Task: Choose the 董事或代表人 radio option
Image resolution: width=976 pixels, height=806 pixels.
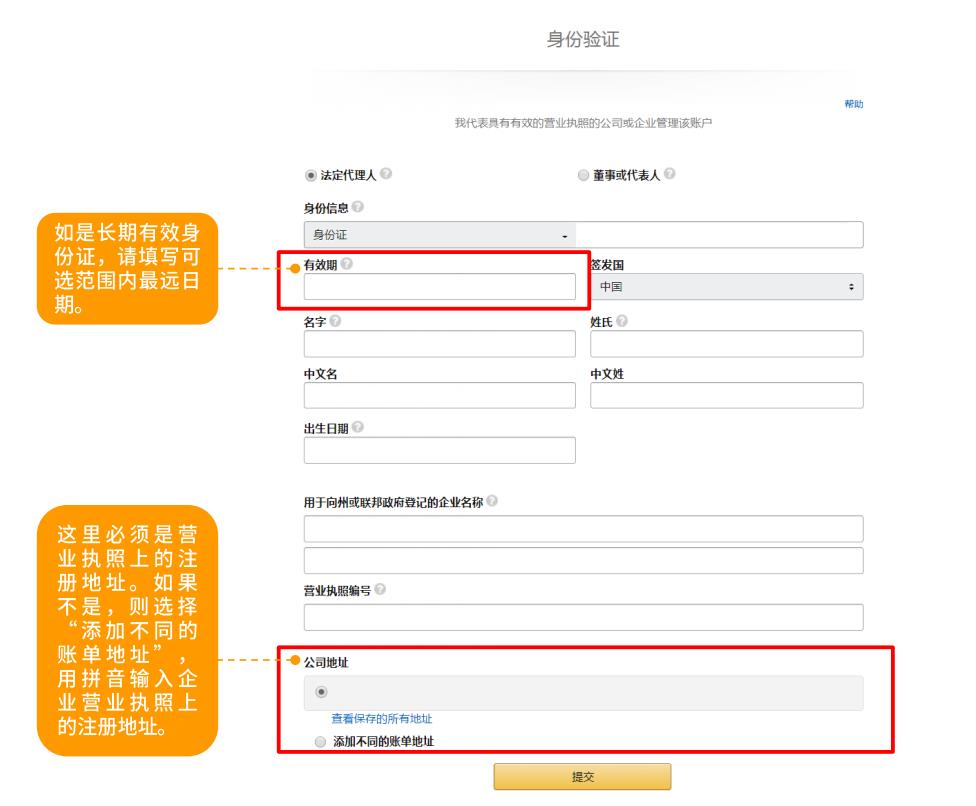Action: tap(584, 177)
